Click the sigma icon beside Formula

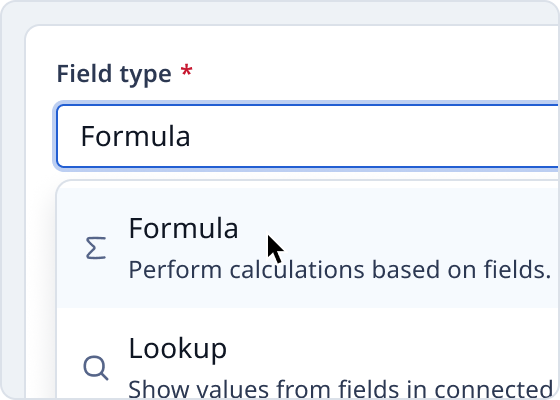click(x=96, y=248)
